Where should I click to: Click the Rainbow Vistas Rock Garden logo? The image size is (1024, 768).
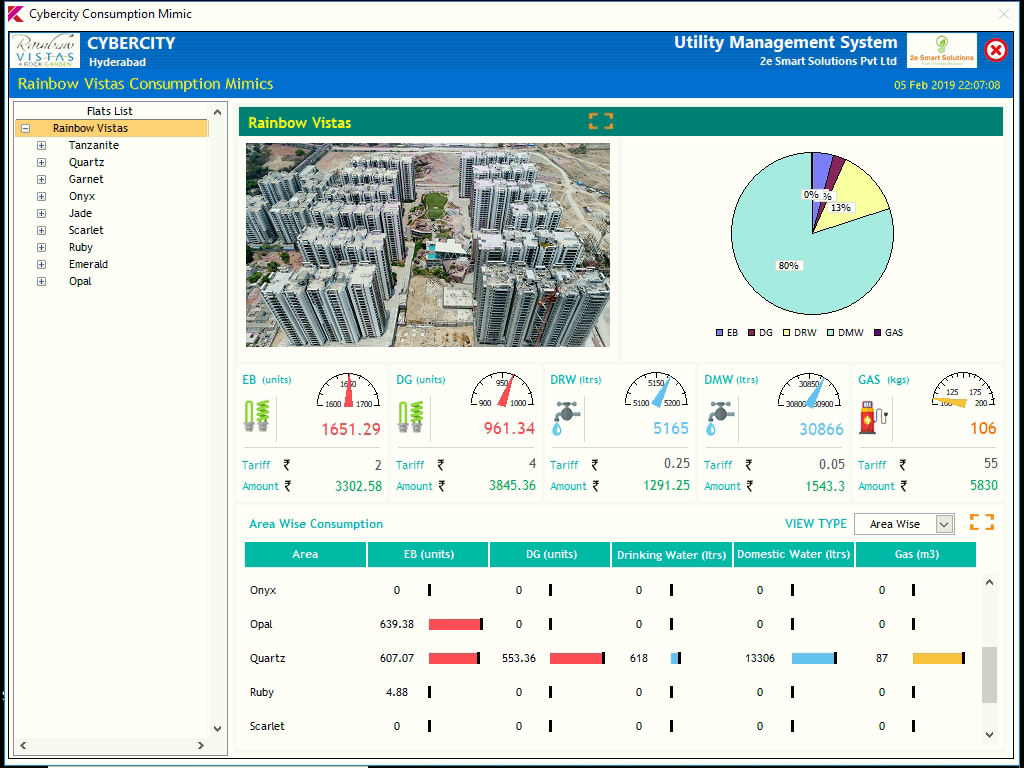click(x=45, y=50)
